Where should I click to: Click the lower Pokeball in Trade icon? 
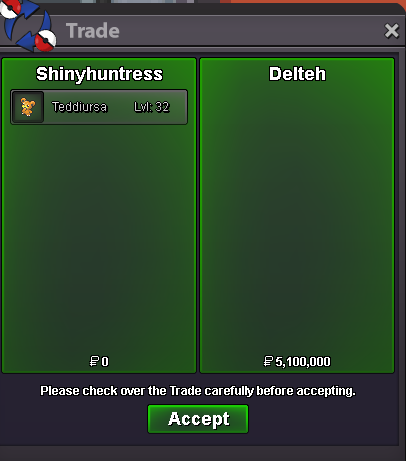click(45, 40)
